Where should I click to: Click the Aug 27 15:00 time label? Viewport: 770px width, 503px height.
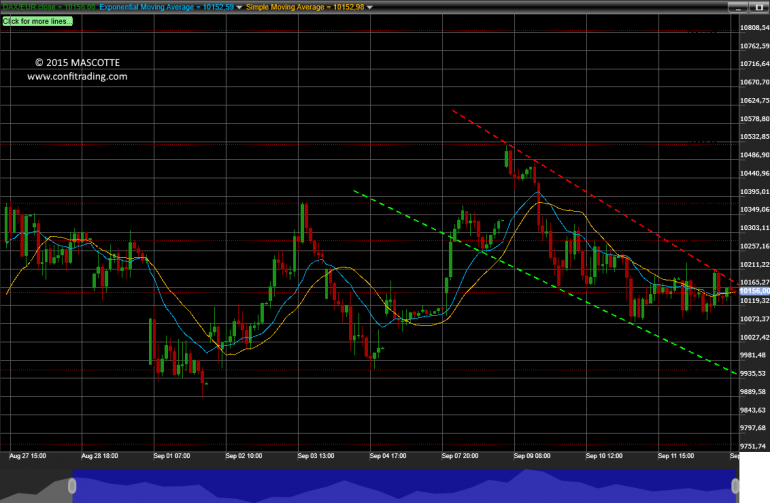point(28,456)
